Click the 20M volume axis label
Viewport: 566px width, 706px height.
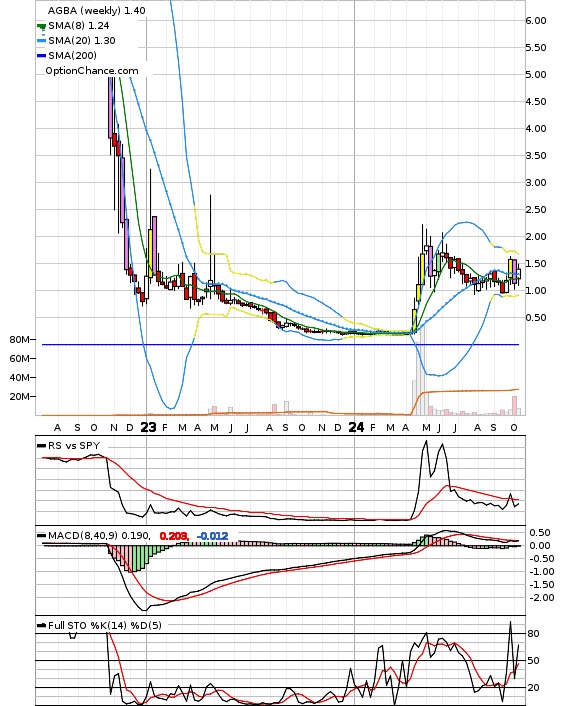[x=20, y=397]
